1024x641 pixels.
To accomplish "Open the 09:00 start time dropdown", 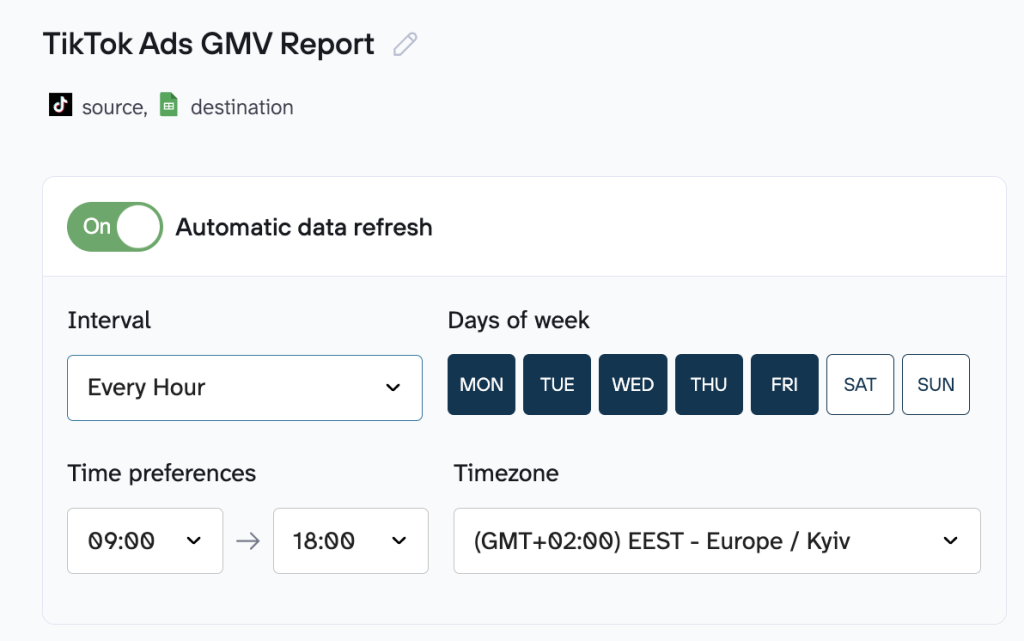I will click(145, 540).
